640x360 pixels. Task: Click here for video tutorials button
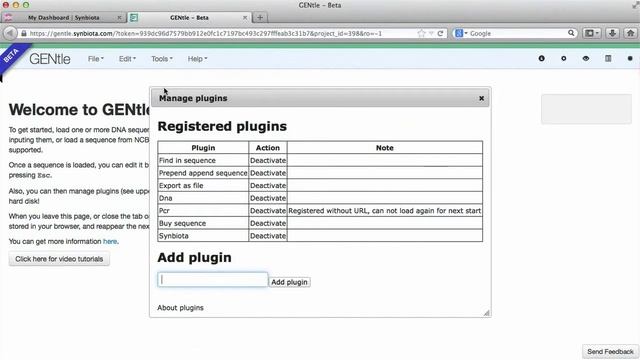[59, 259]
